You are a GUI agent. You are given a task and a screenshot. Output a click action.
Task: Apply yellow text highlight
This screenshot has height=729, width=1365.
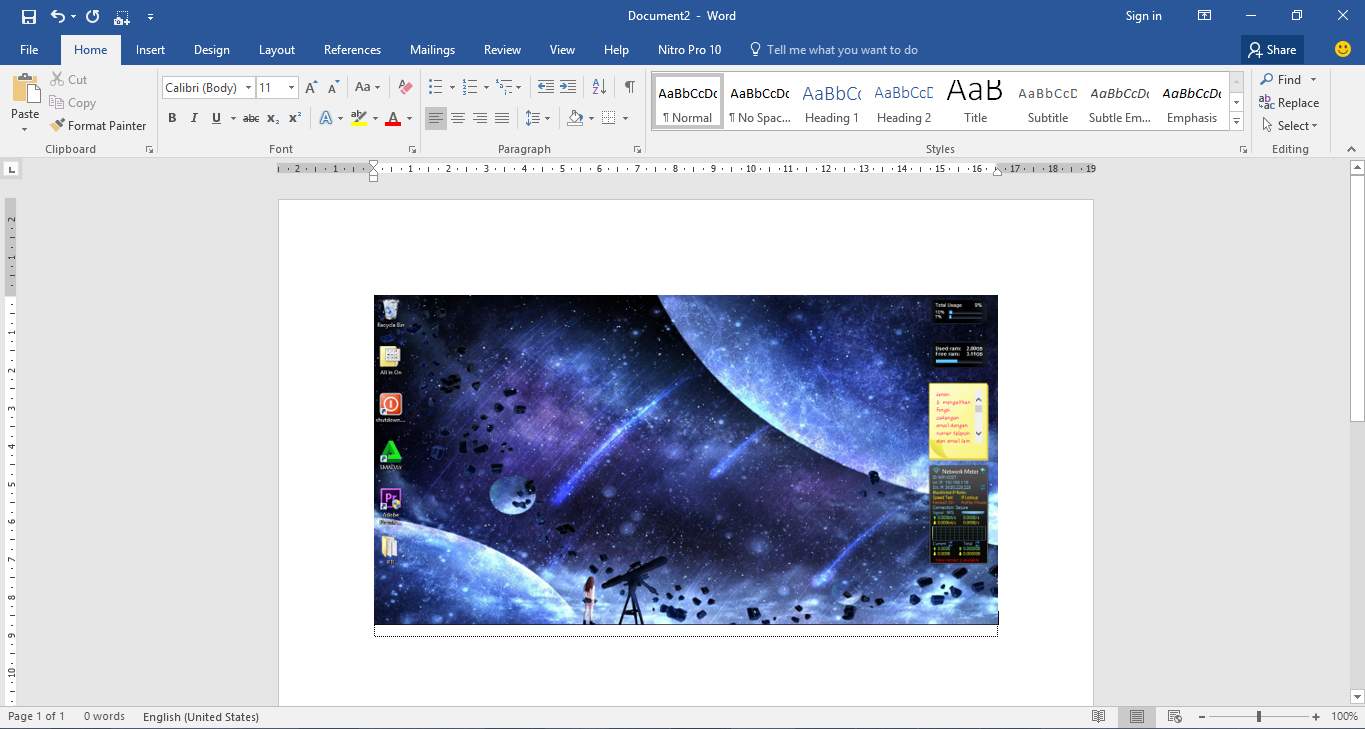pos(360,117)
